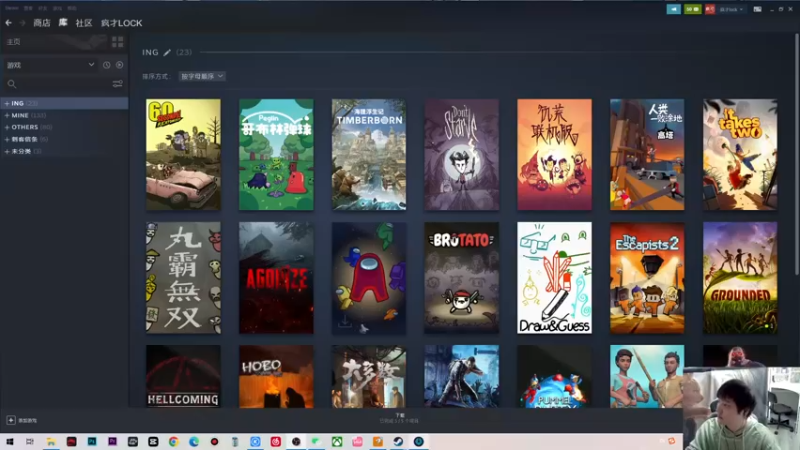
Task: Open the account name dropdown
Action: click(731, 9)
